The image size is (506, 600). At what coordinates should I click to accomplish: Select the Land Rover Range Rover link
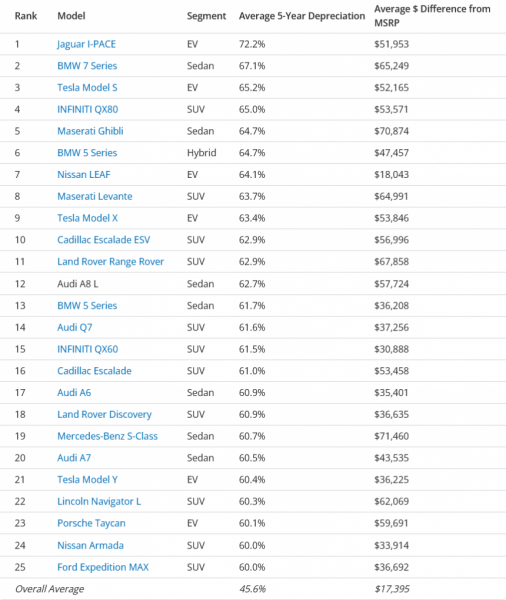pyautogui.click(x=111, y=262)
